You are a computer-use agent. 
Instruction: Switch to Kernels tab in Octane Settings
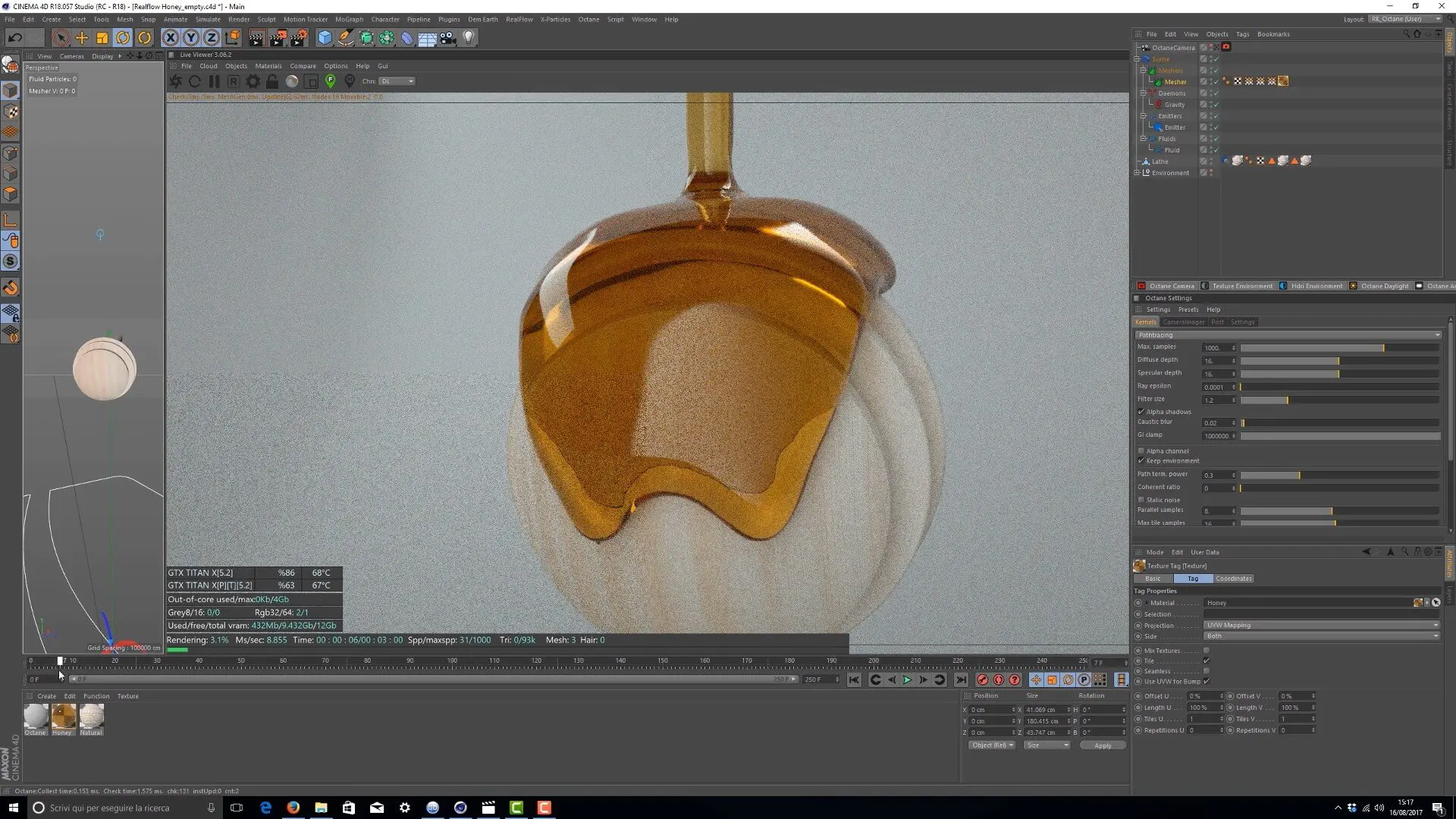(1146, 322)
